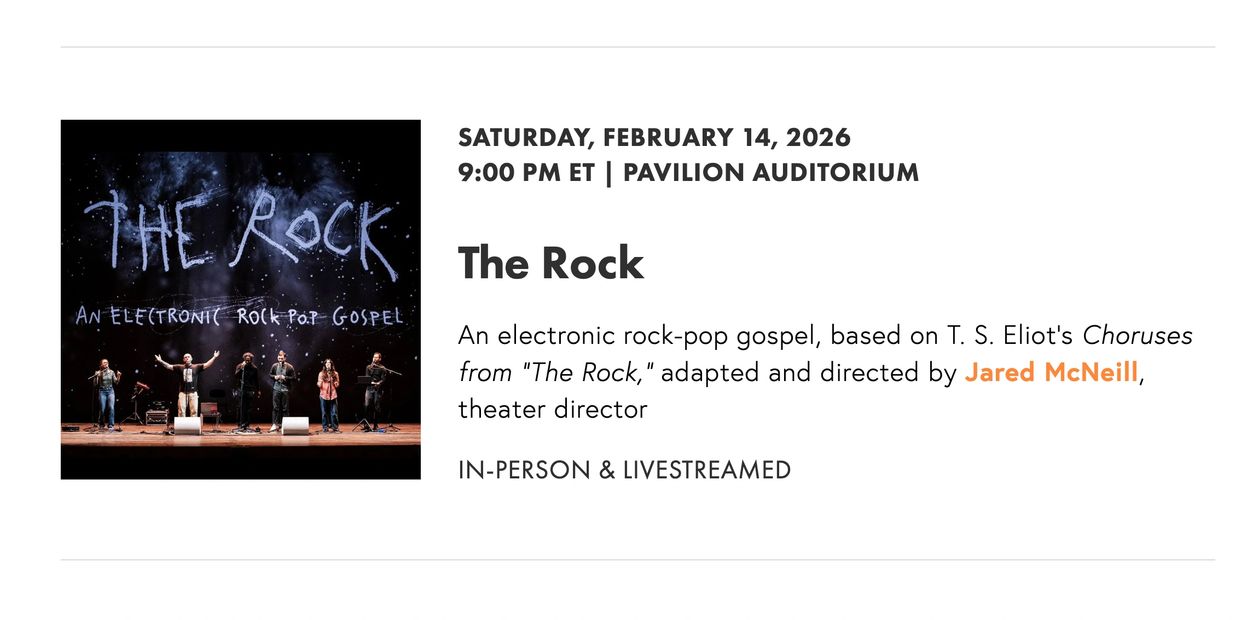Click "An Electronic Rock Pop Gospel" poster subtitle
Image resolution: width=1240 pixels, height=620 pixels.
tap(240, 317)
